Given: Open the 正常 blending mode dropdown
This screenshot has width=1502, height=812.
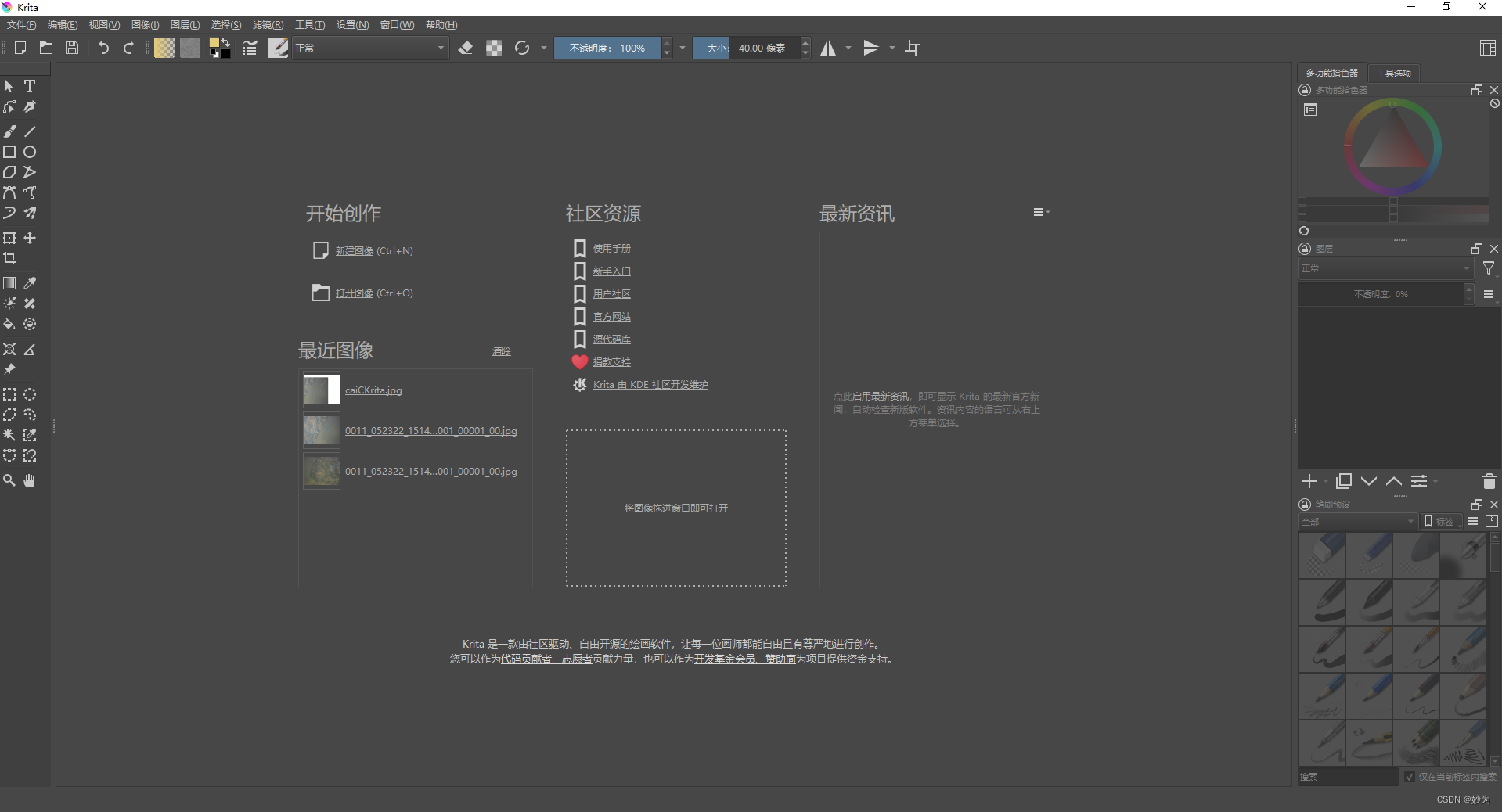Looking at the screenshot, I should (x=368, y=48).
